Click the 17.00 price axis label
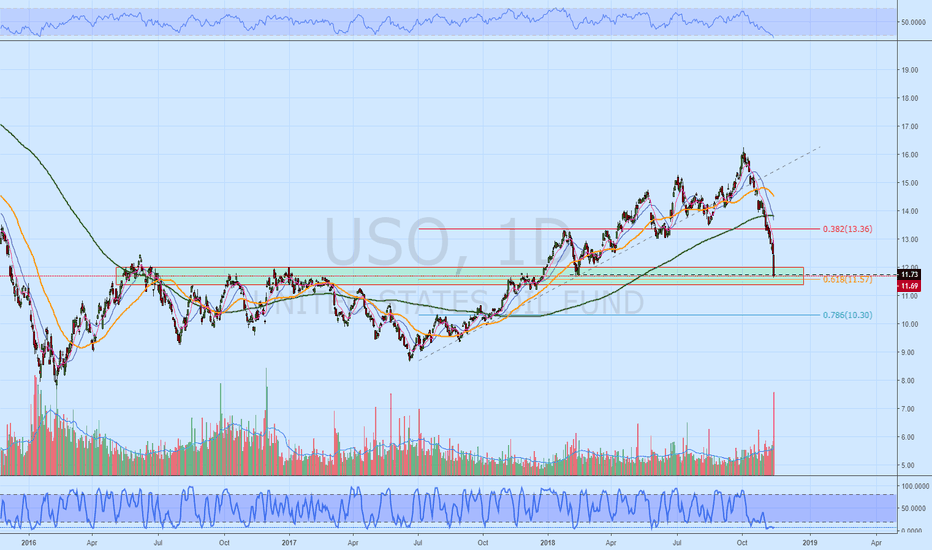The width and height of the screenshot is (932, 550). click(x=910, y=127)
